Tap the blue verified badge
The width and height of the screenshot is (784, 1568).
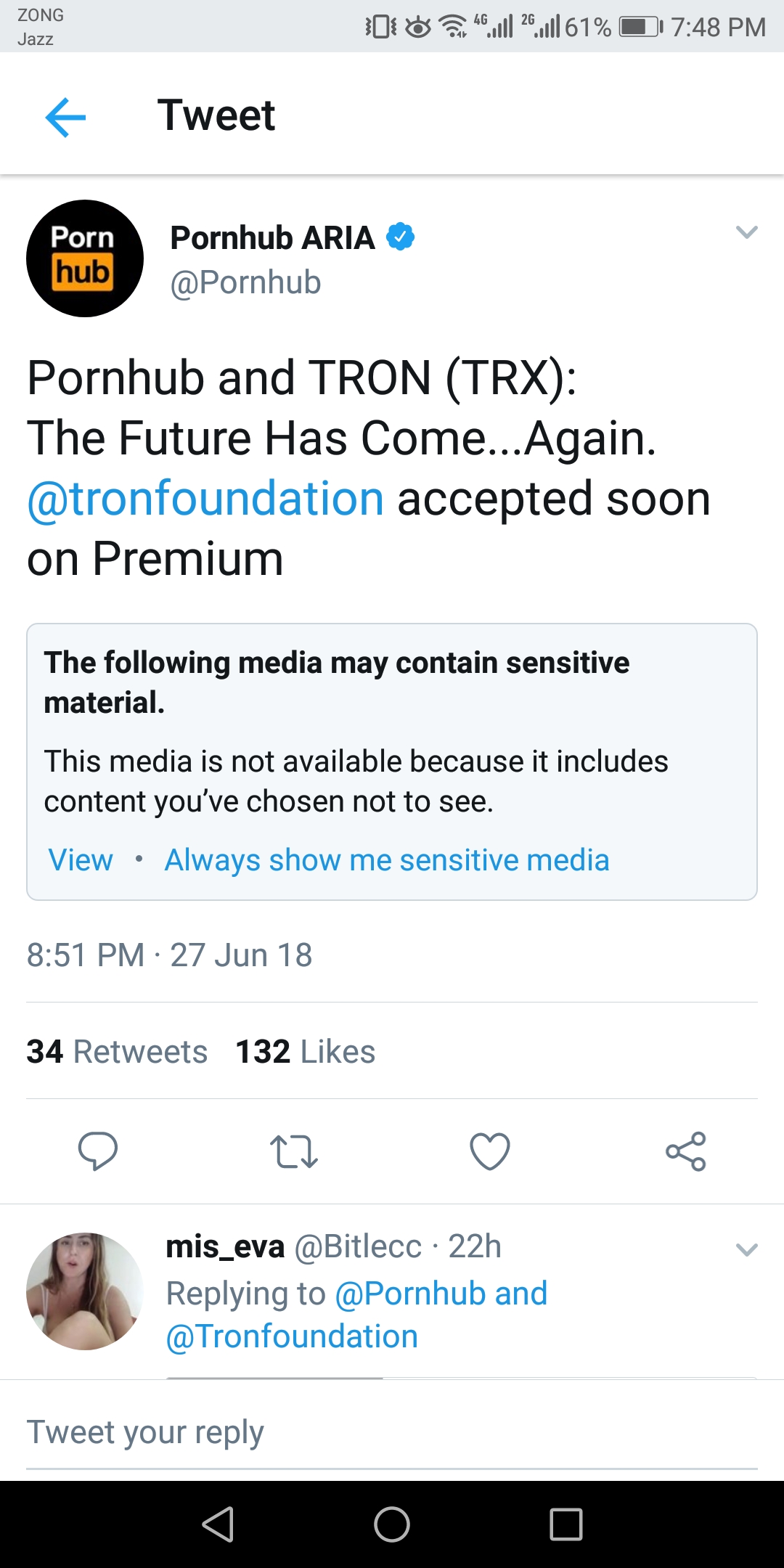point(400,237)
